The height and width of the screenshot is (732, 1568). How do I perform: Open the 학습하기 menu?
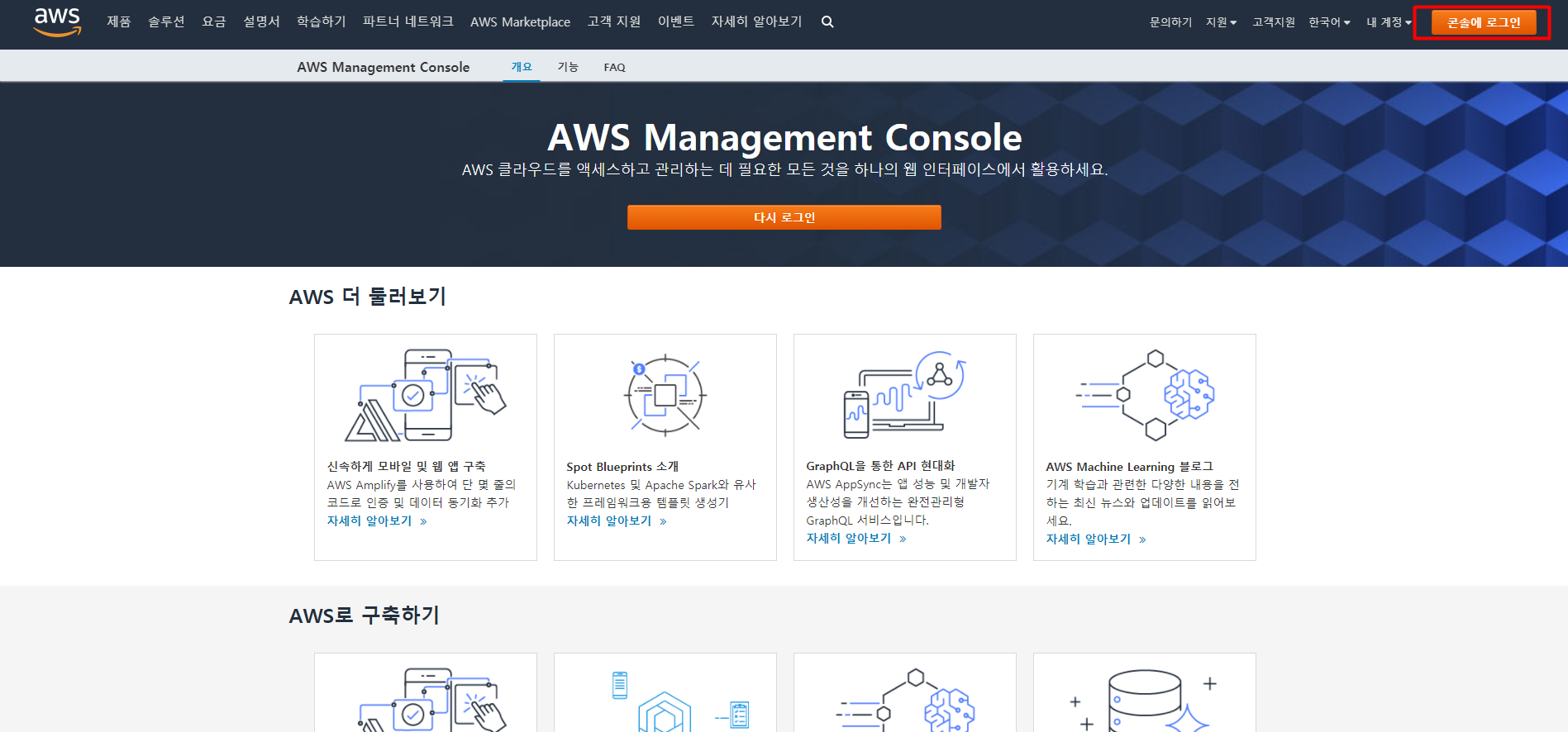(x=322, y=21)
